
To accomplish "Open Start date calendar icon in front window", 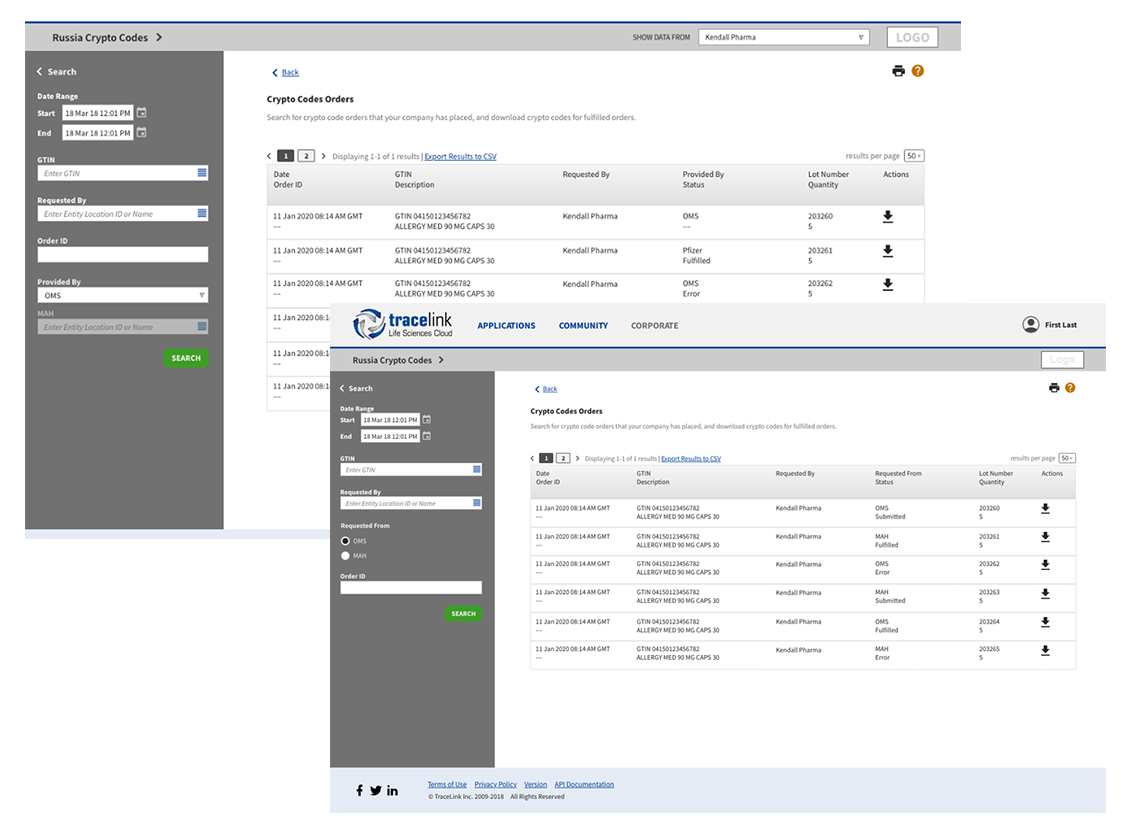I will (427, 419).
